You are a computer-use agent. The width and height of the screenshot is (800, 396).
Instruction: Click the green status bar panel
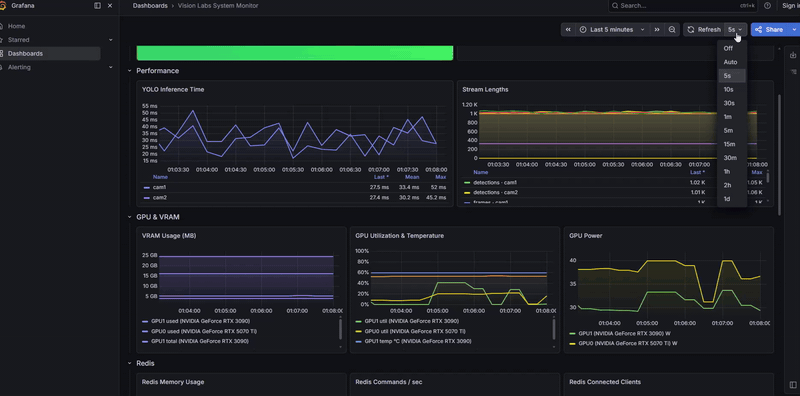pyautogui.click(x=294, y=53)
